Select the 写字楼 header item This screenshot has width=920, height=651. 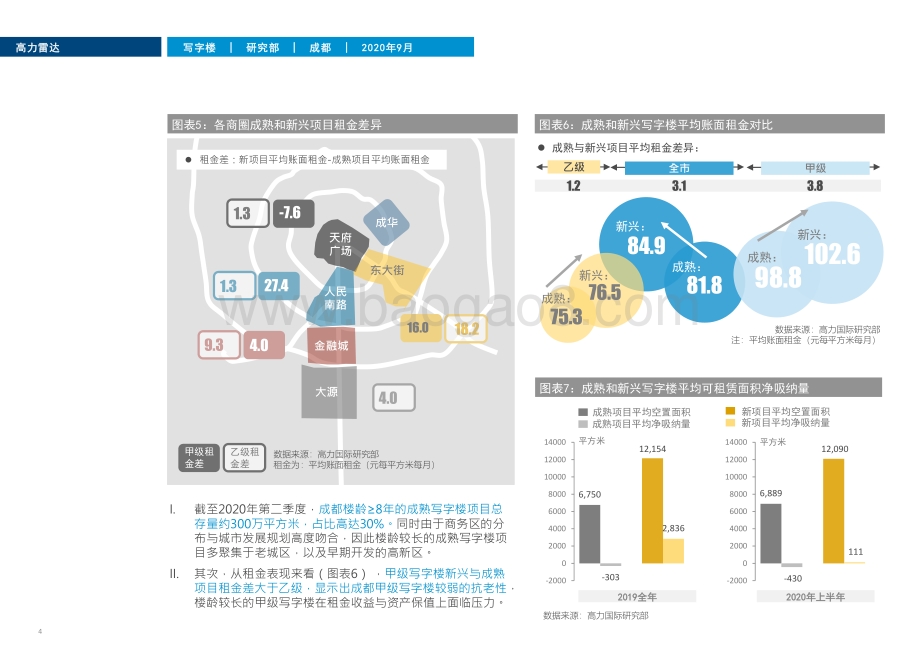pyautogui.click(x=199, y=48)
